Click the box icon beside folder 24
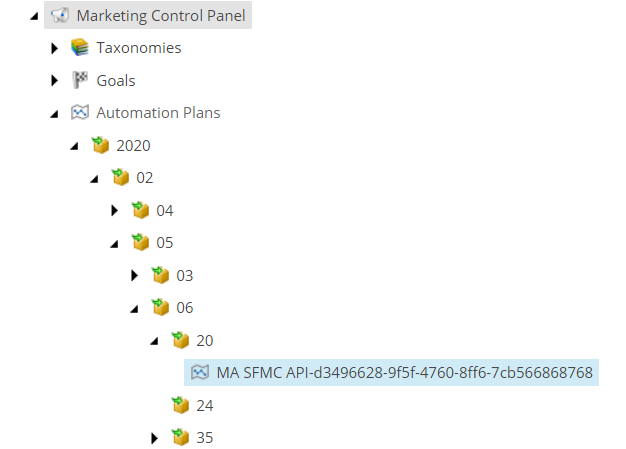626x449 pixels. (x=179, y=405)
